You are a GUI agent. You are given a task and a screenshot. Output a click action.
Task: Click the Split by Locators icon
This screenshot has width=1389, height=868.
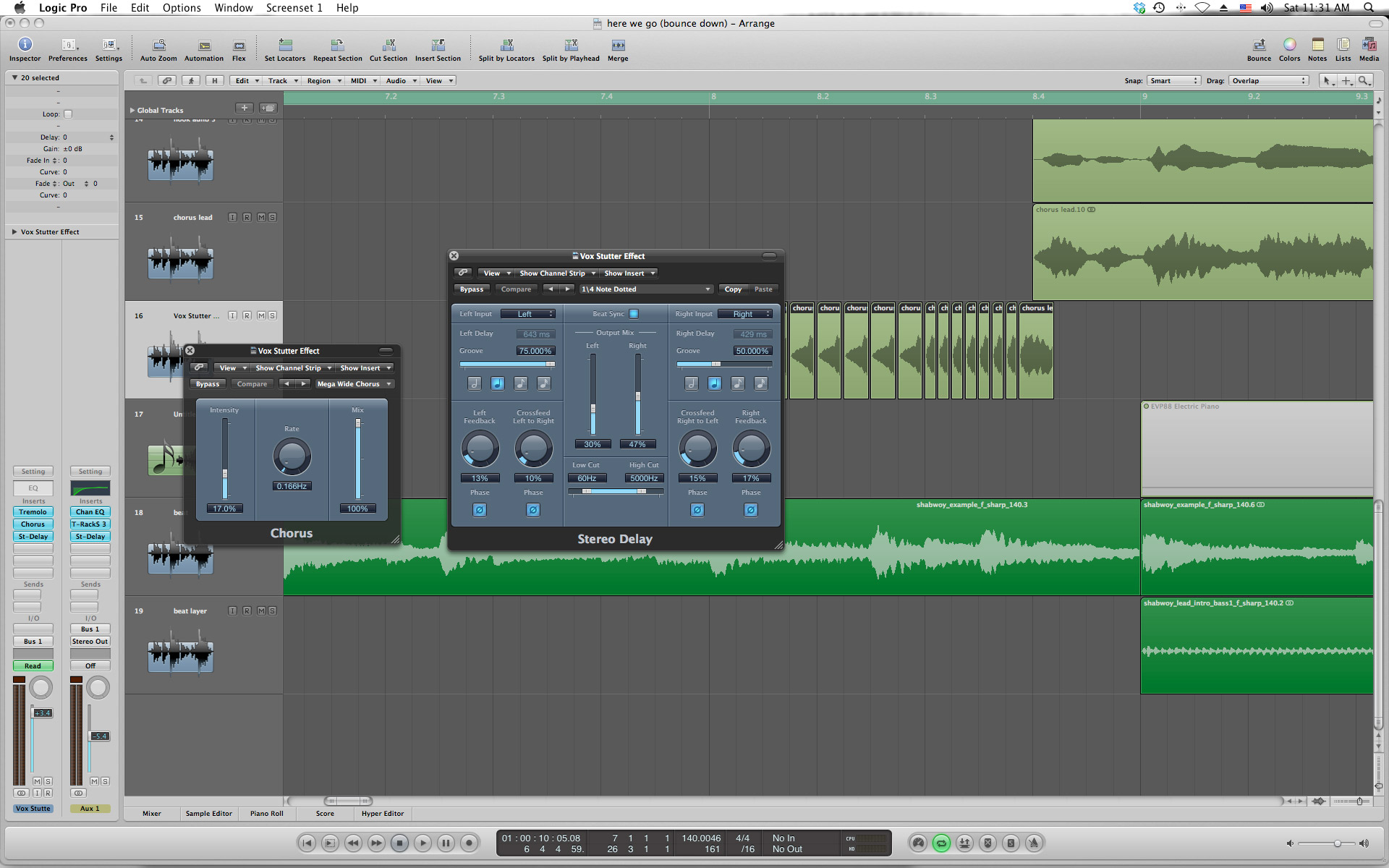[x=506, y=45]
